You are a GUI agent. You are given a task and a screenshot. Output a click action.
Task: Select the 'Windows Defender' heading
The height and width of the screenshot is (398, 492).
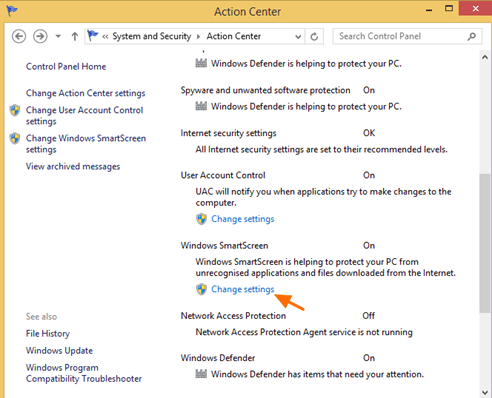coord(218,358)
